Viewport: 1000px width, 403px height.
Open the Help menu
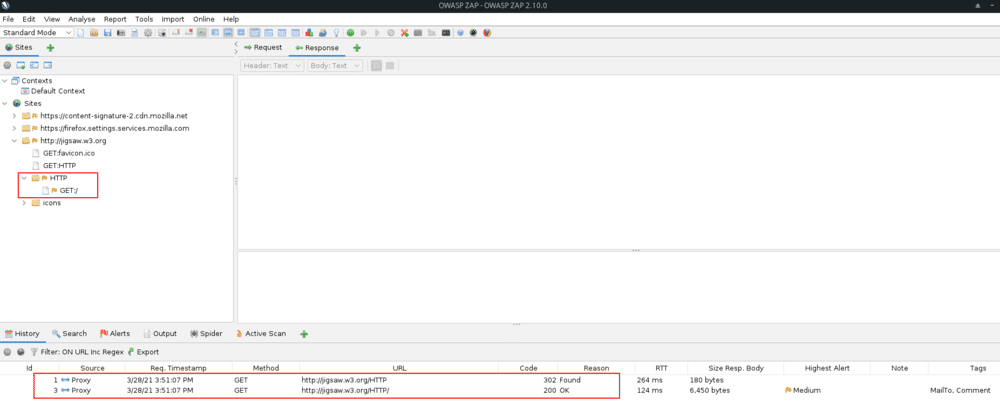pos(231,19)
